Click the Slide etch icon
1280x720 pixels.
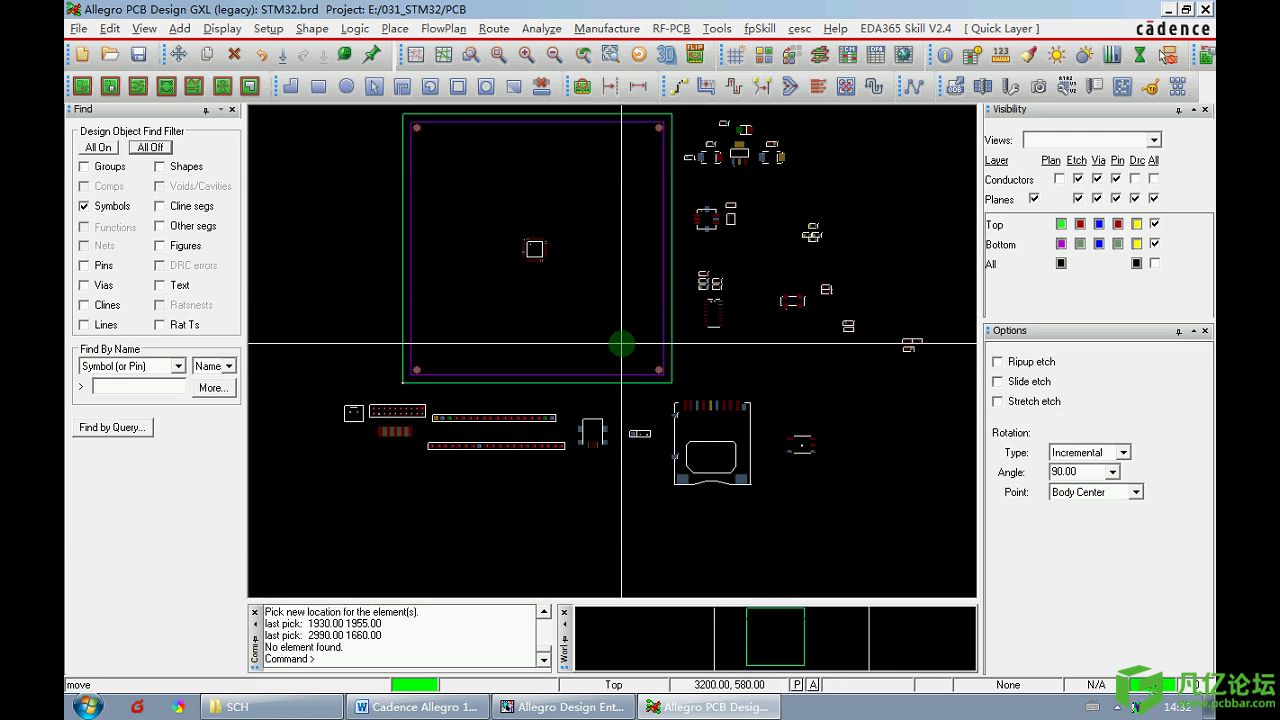[x=707, y=87]
